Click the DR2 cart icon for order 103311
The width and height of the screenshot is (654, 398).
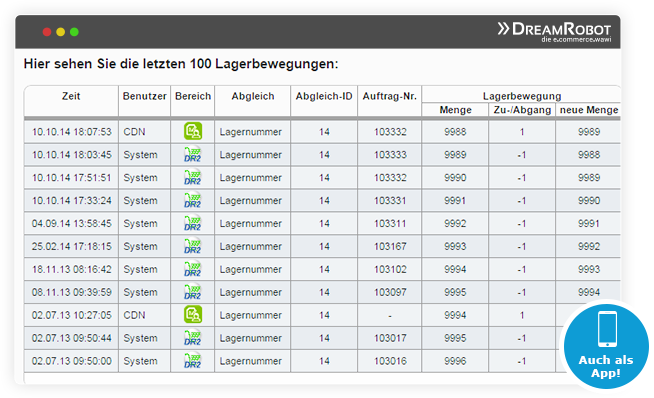pos(193,223)
